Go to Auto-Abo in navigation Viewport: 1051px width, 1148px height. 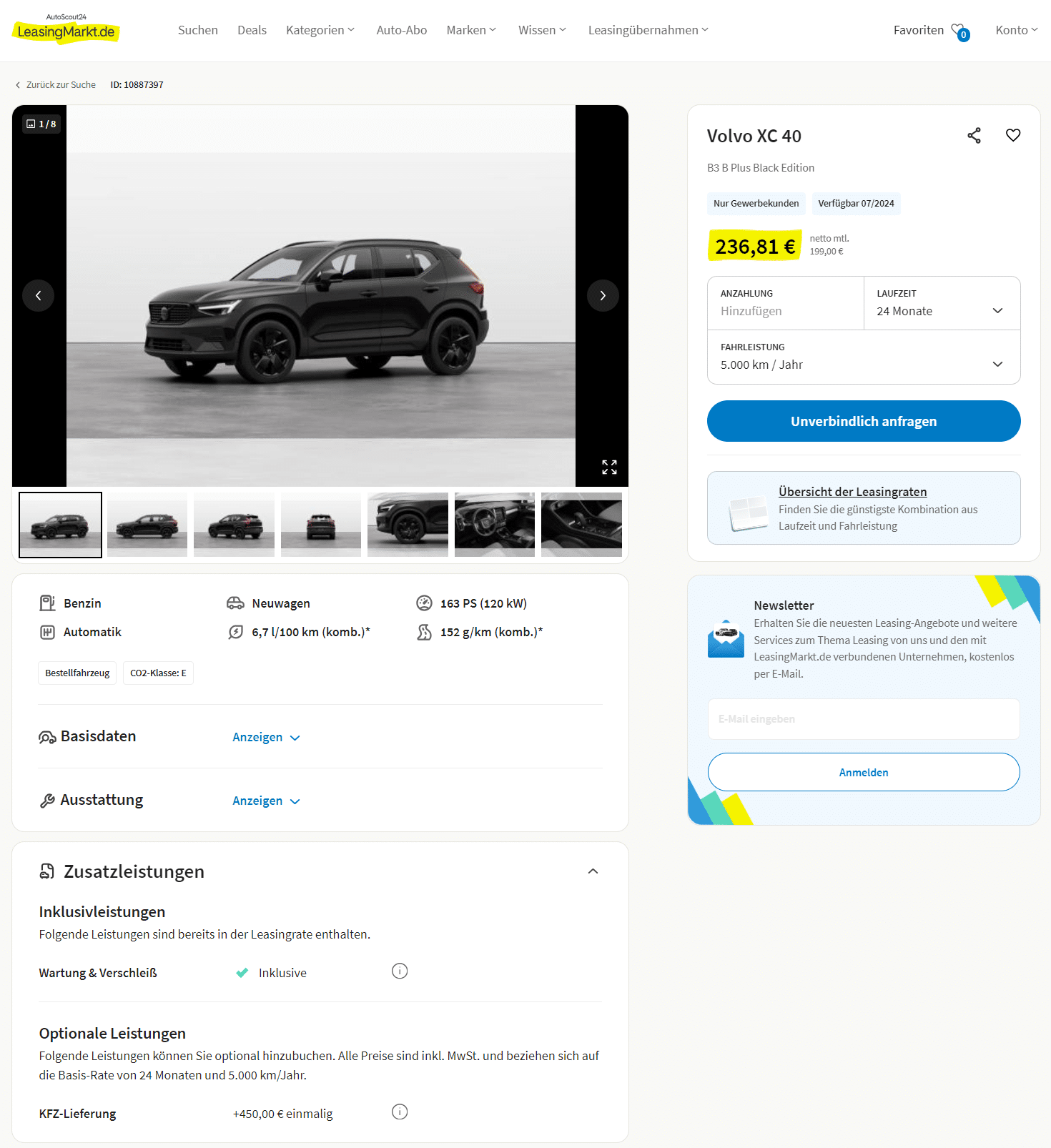pyautogui.click(x=402, y=30)
